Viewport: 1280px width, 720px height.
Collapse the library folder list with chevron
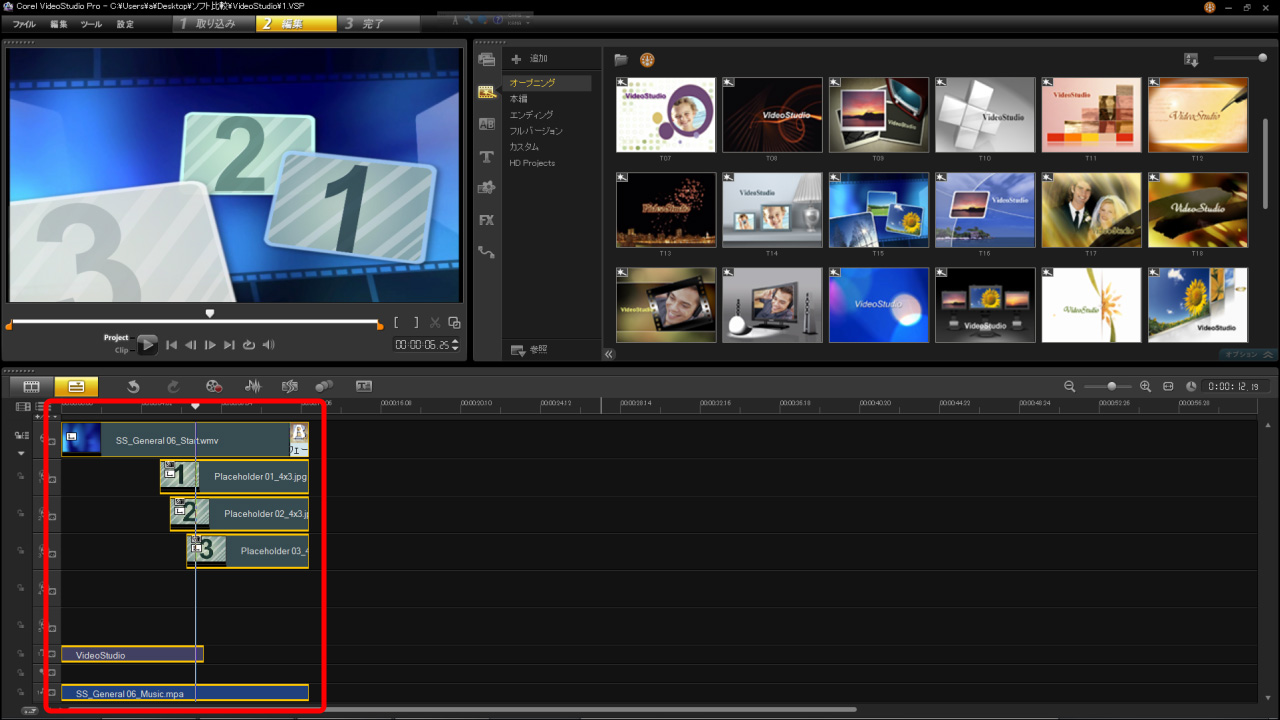(609, 354)
